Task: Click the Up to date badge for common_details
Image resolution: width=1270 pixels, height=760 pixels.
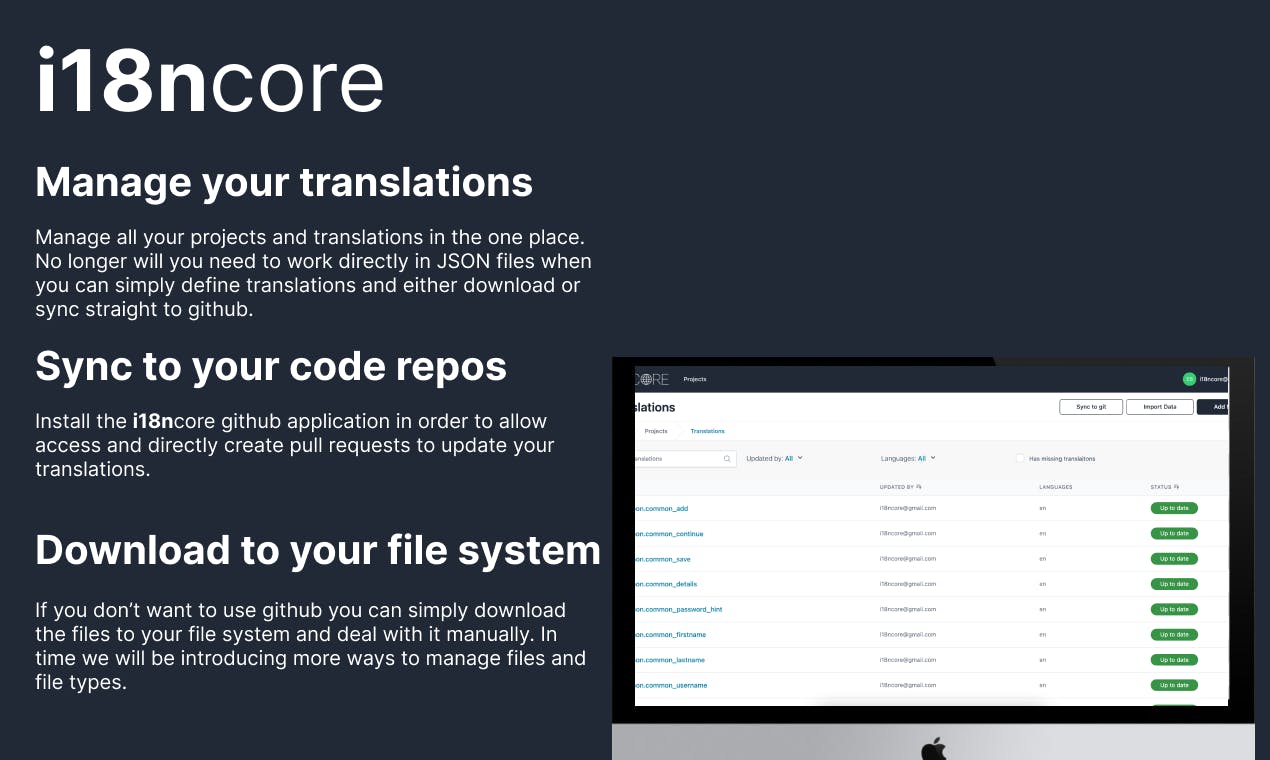Action: (x=1174, y=584)
